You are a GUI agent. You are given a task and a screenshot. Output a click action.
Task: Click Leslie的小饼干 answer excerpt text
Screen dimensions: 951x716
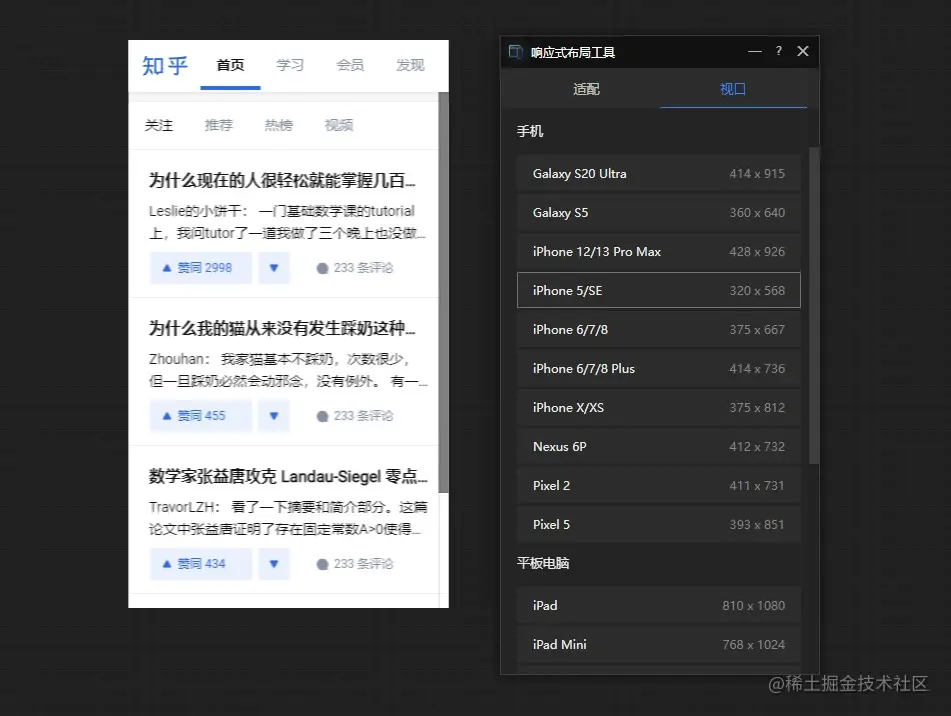(287, 222)
